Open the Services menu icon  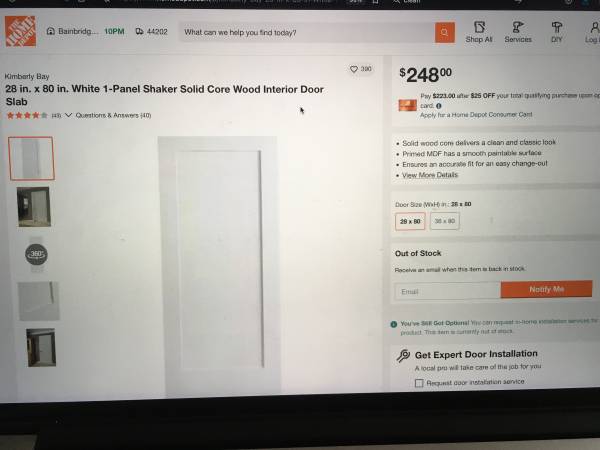point(518,27)
